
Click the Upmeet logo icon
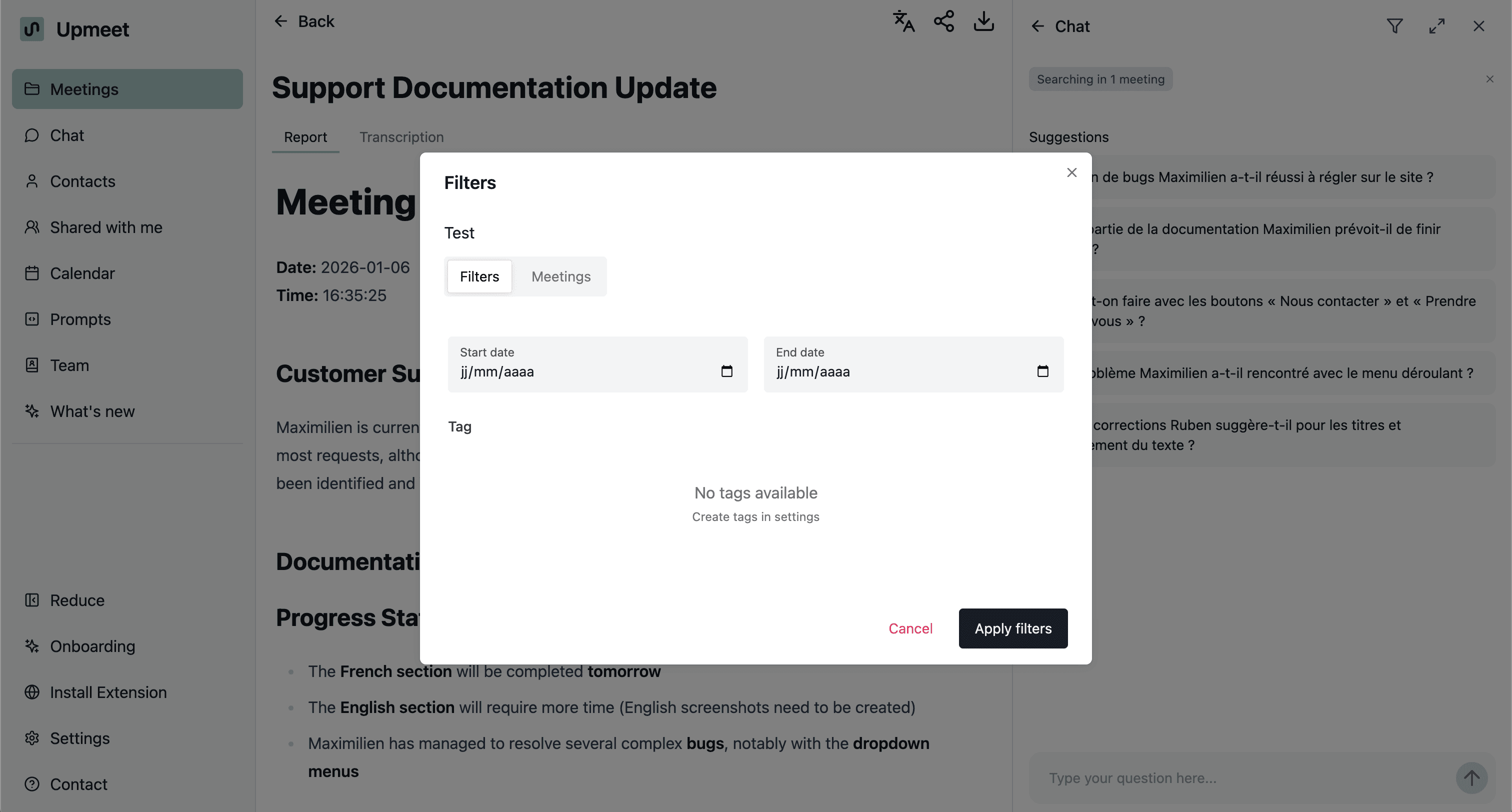pos(31,29)
